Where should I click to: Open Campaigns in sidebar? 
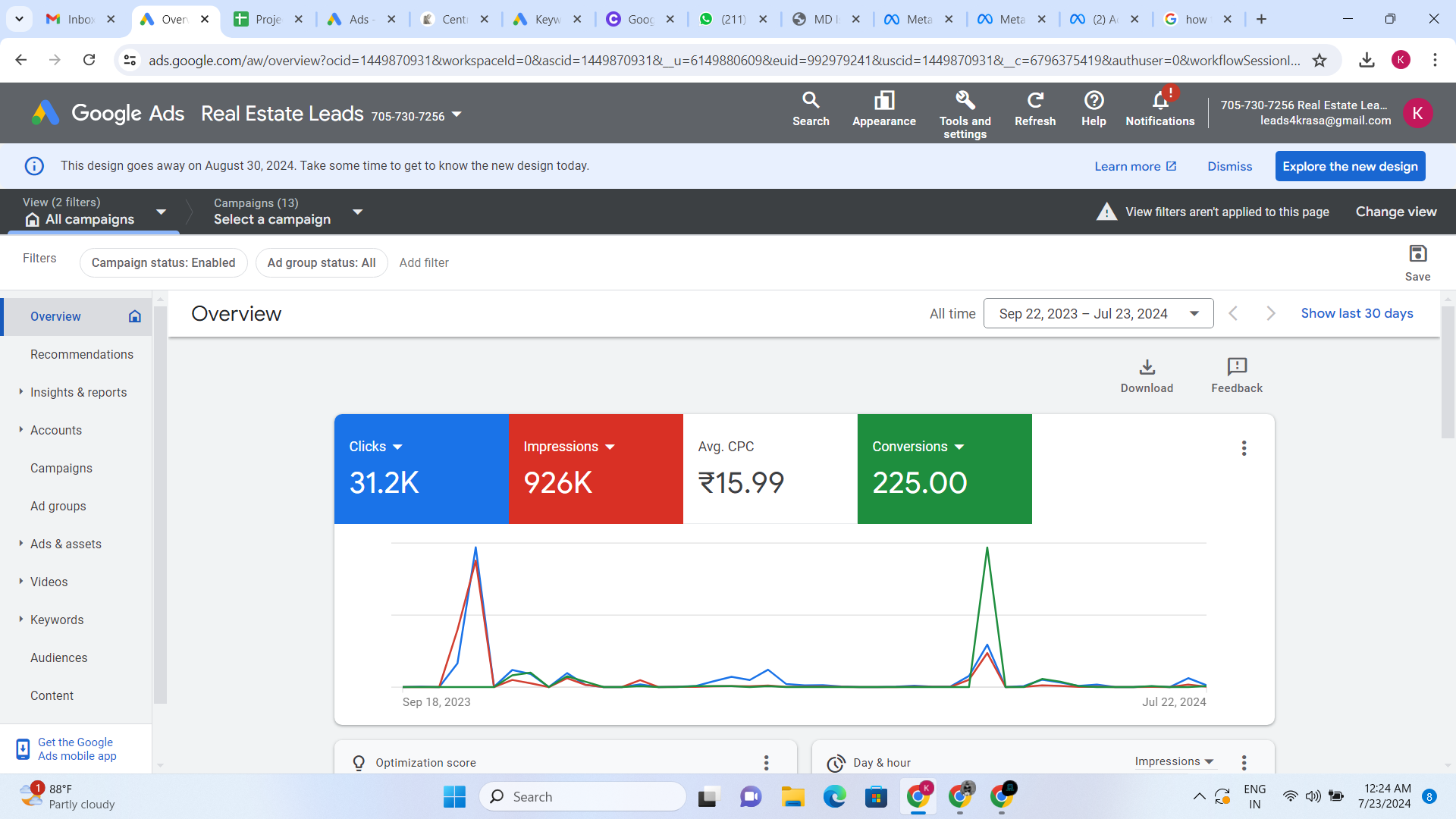coord(61,468)
